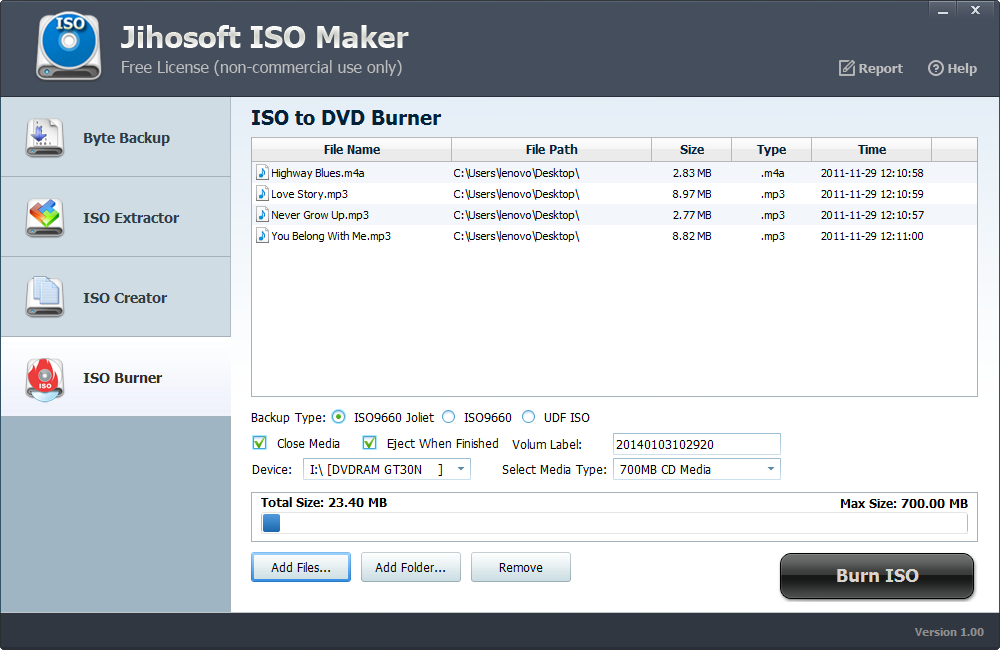Go to the ISO Creator tab
Screen dimensions: 1000x650
click(x=115, y=297)
